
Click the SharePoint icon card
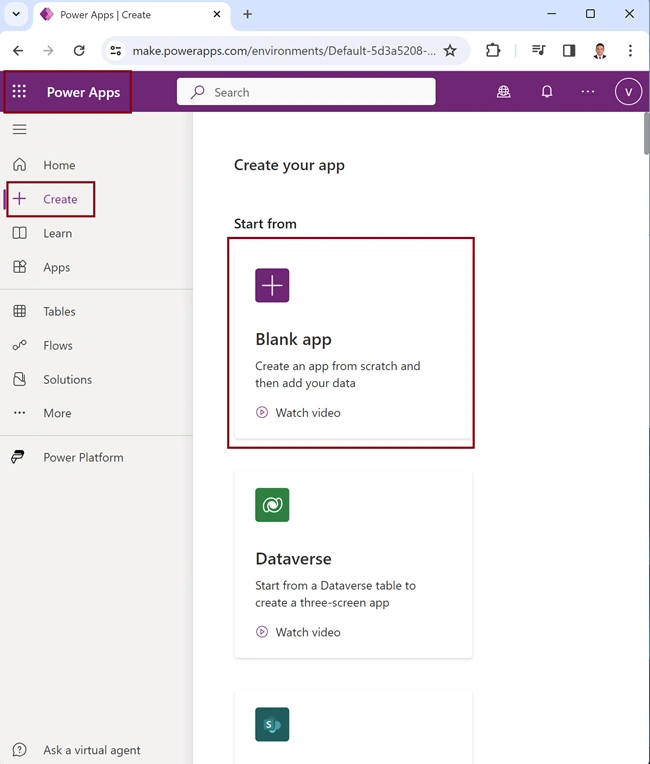coord(272,724)
